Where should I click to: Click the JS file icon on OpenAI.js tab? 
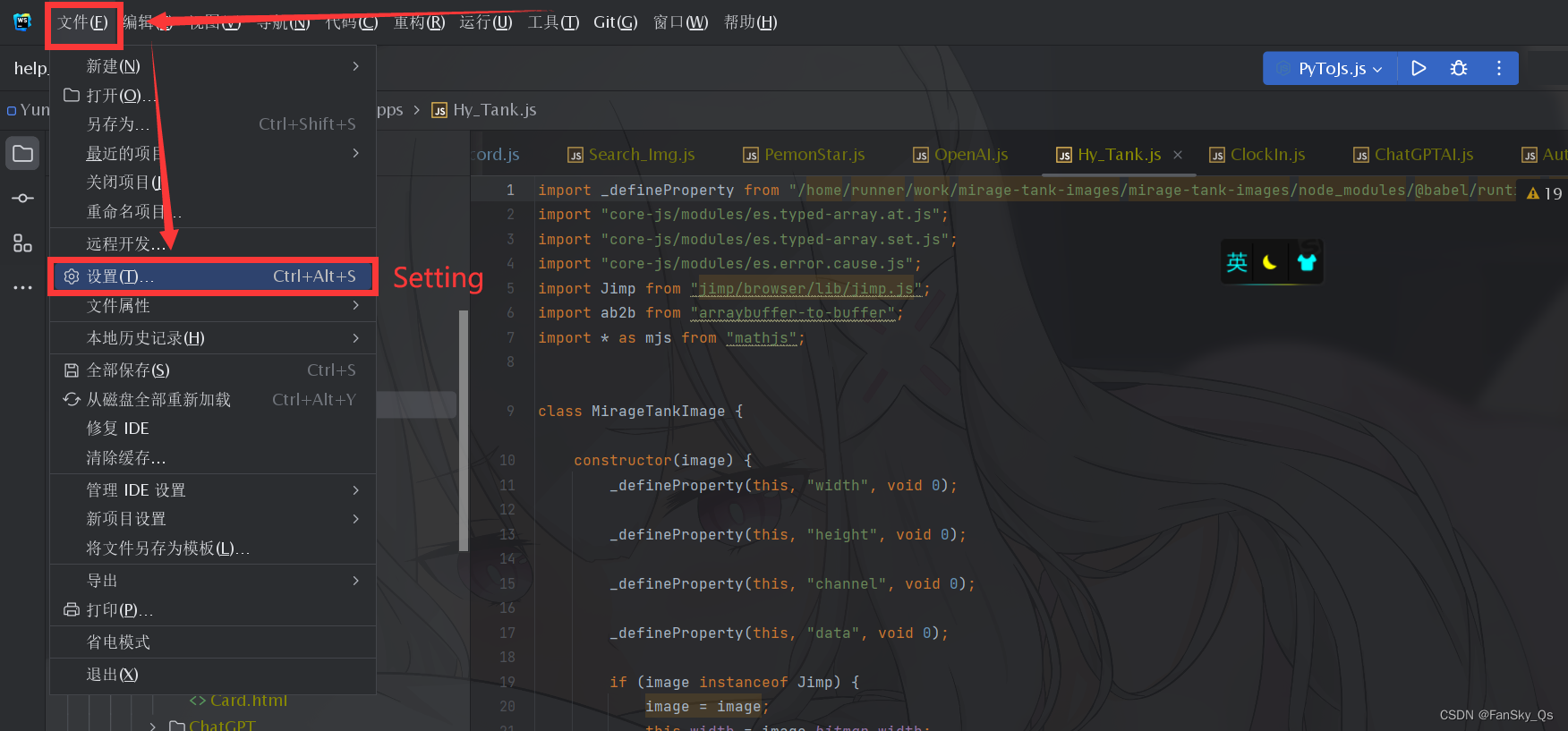point(921,156)
